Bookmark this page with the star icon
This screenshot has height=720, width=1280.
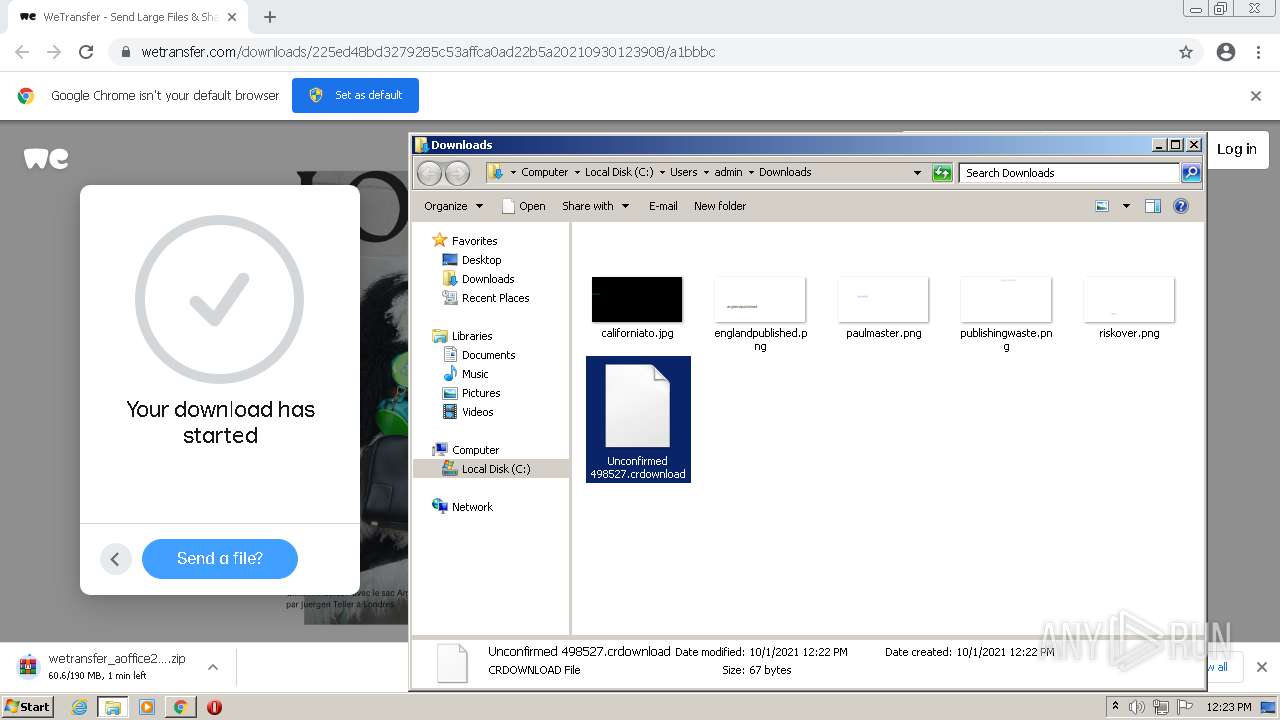[x=1186, y=52]
